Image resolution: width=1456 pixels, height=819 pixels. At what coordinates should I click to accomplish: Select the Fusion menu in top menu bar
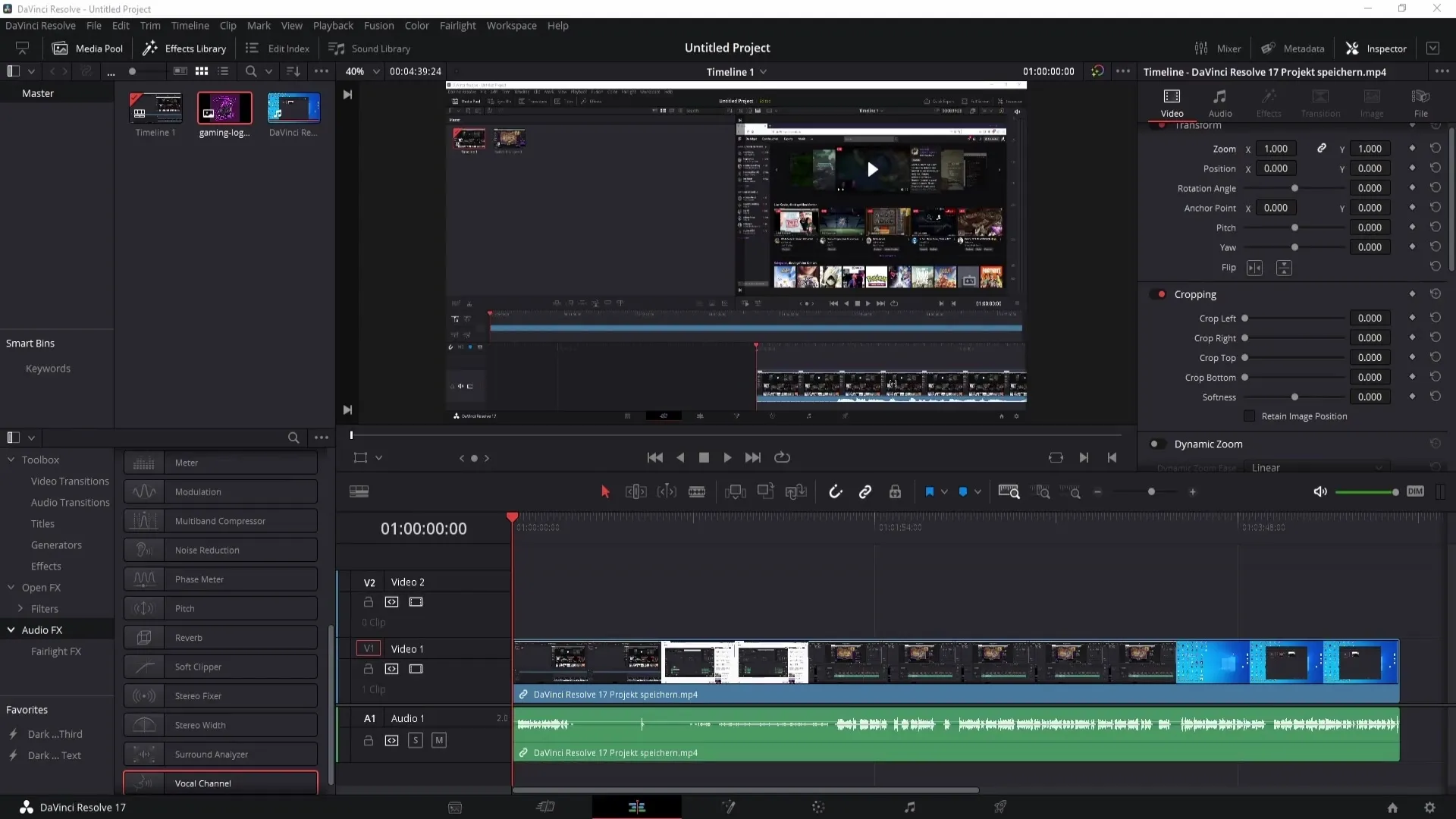(x=379, y=25)
